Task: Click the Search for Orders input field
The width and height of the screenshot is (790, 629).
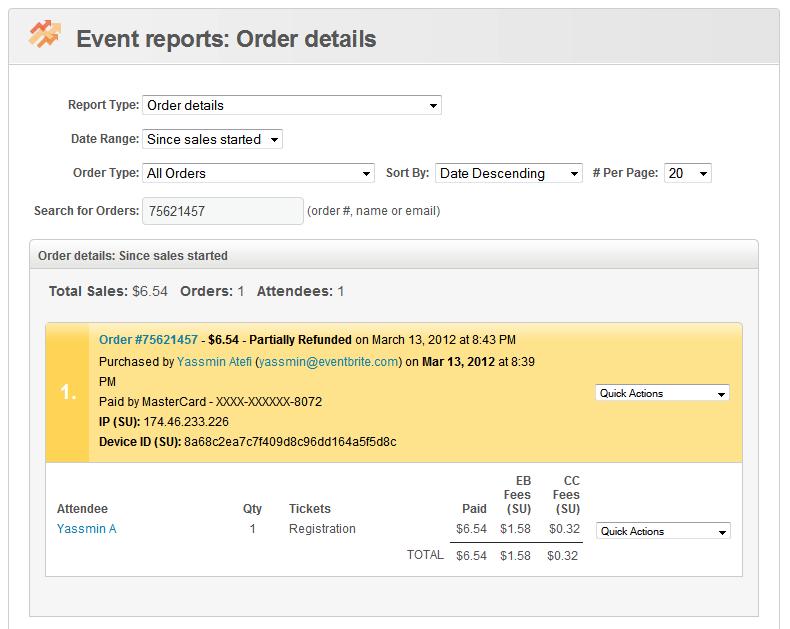Action: [223, 211]
